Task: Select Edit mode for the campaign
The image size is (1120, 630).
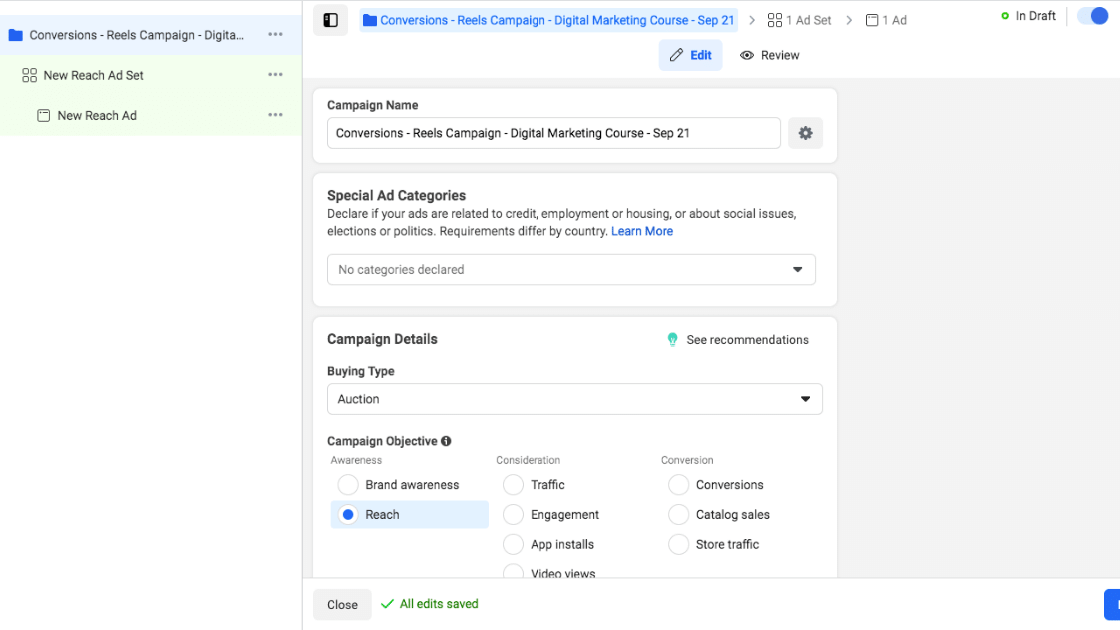Action: coord(690,55)
